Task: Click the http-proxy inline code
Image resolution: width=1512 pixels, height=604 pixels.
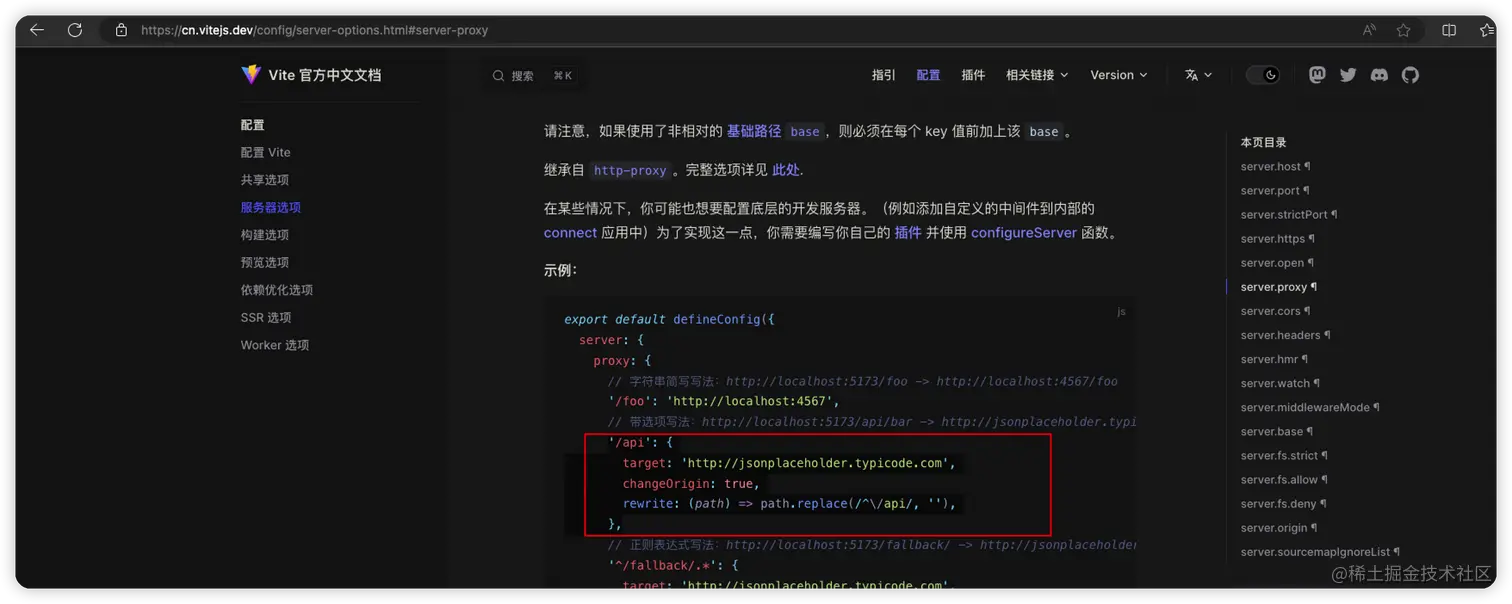Action: pos(630,171)
